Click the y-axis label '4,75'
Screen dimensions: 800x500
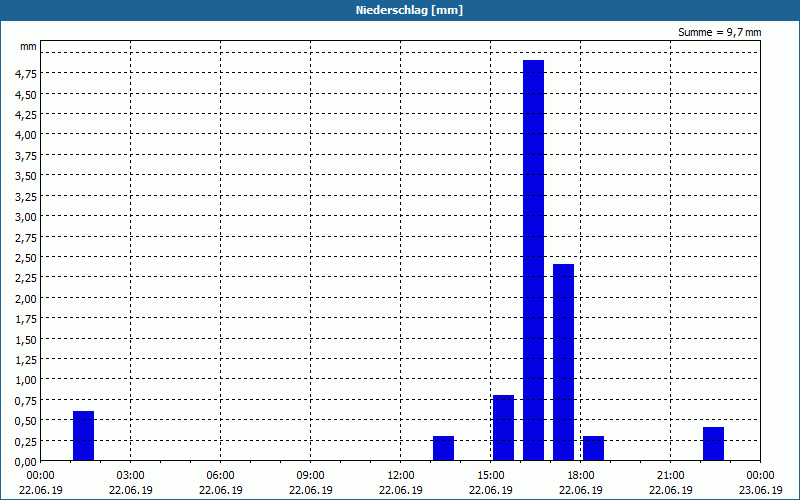tap(26, 74)
